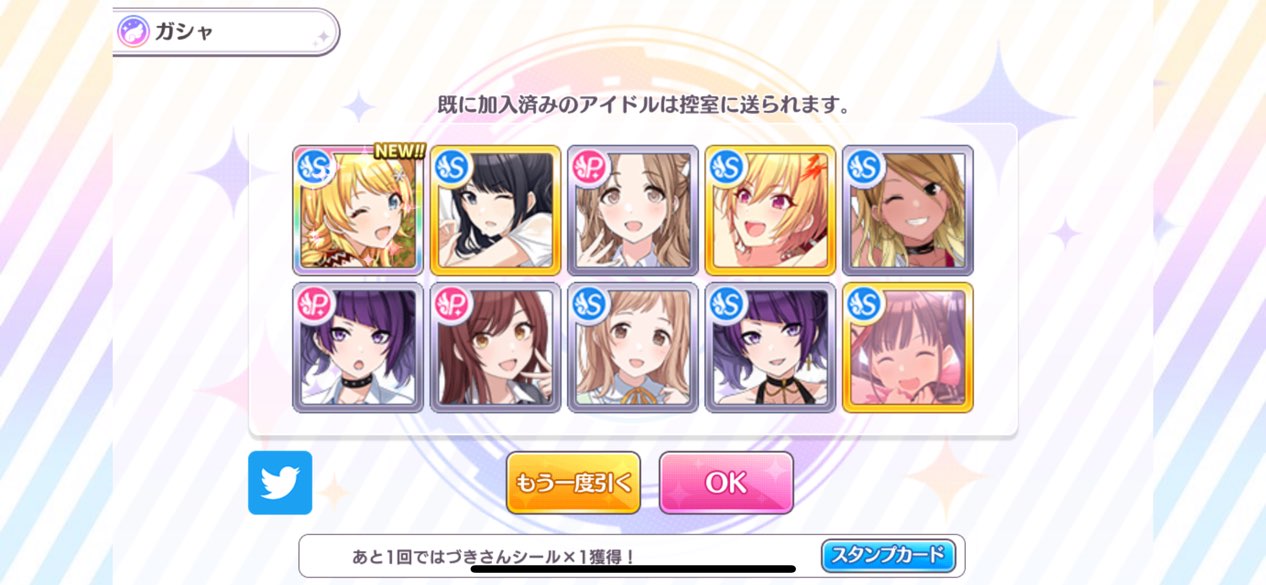
Task: Select the gold-framed blonde idol with red ribbon
Action: [770, 210]
